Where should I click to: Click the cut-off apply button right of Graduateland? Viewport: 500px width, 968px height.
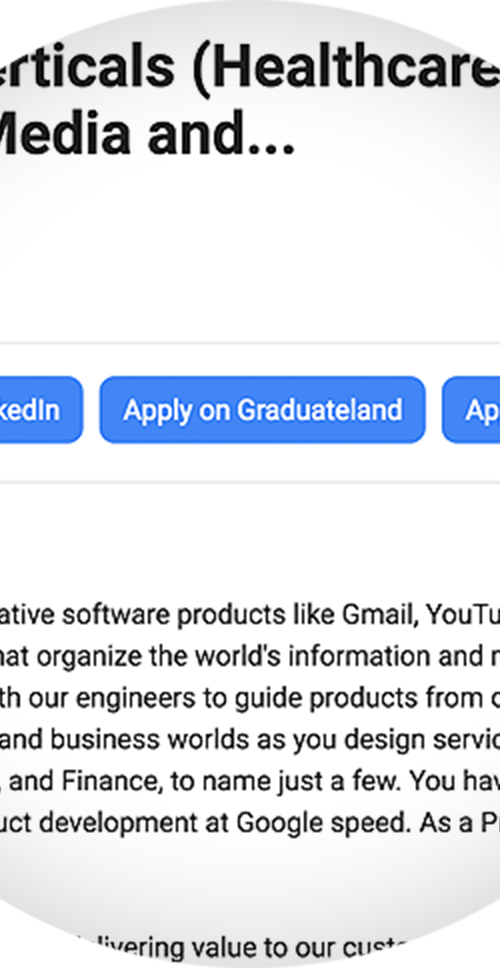point(471,410)
